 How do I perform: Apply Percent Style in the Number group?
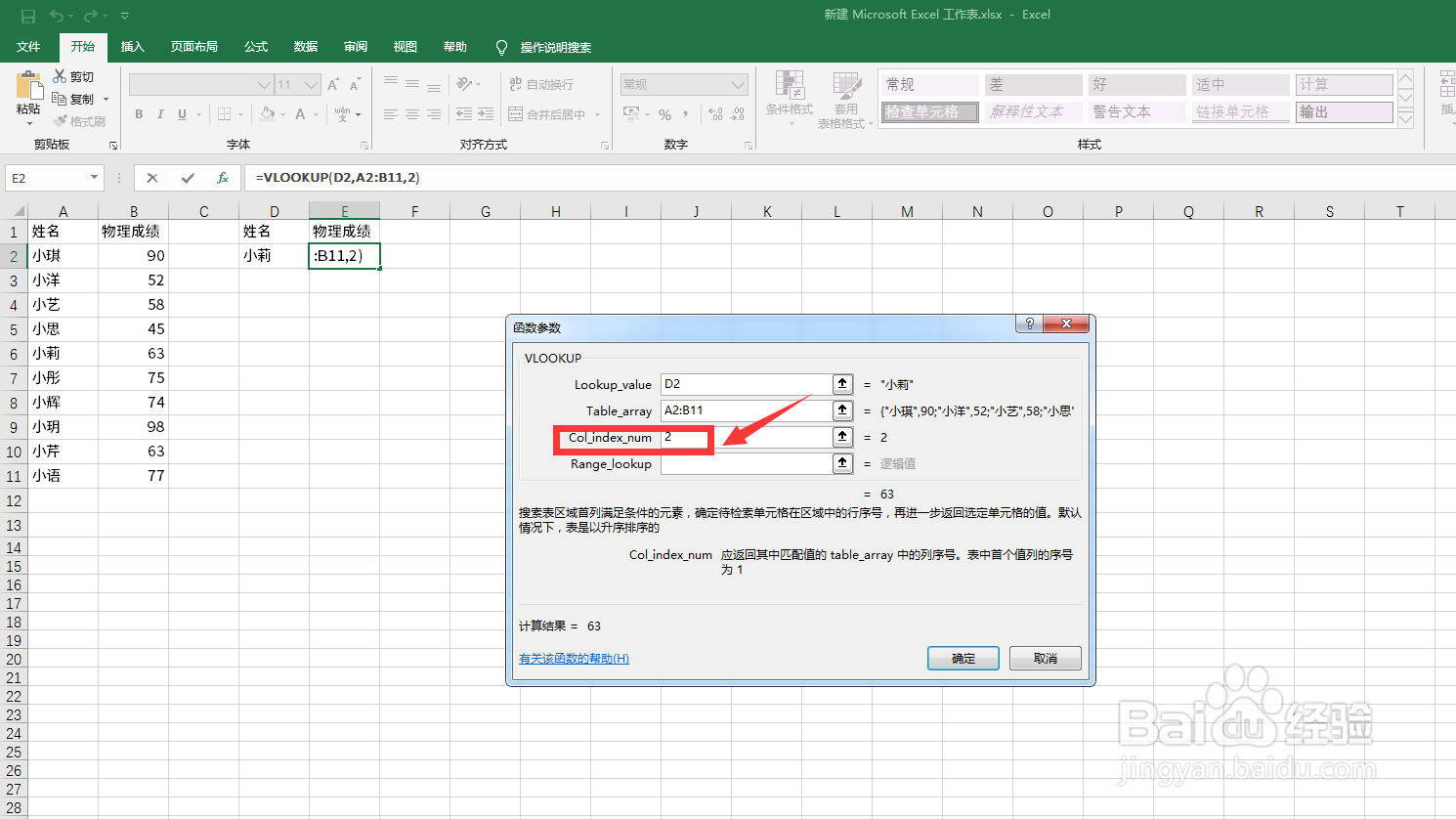[664, 114]
